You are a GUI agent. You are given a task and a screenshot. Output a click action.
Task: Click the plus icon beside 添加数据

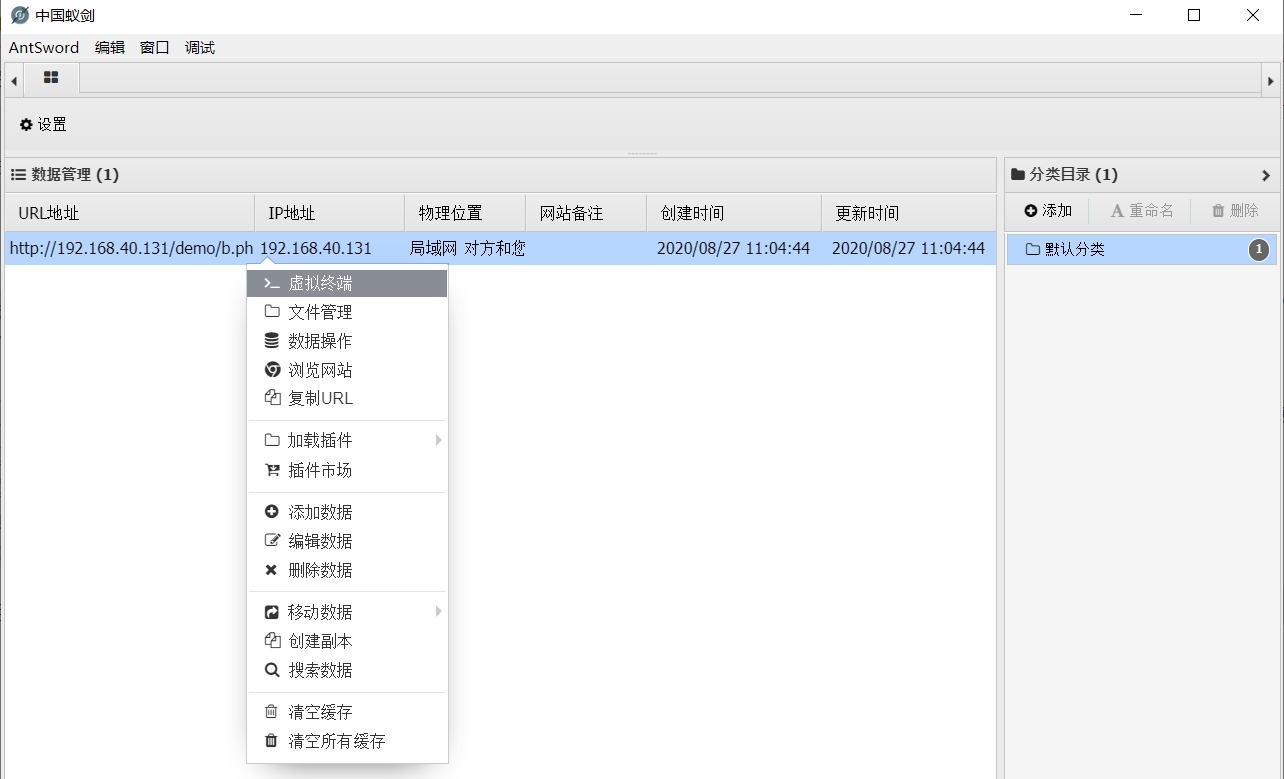point(272,512)
